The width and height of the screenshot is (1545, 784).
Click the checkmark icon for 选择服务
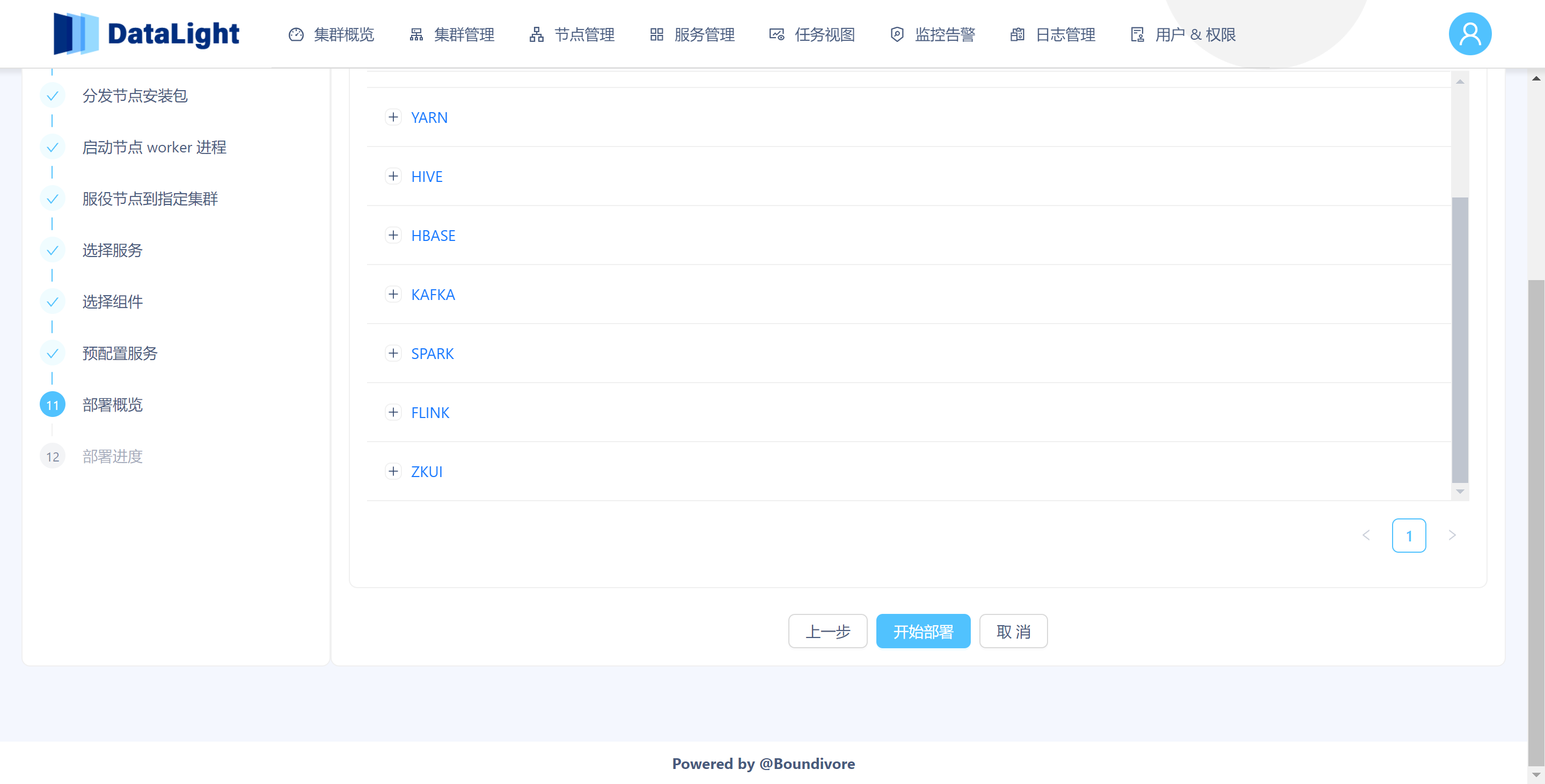pos(52,251)
